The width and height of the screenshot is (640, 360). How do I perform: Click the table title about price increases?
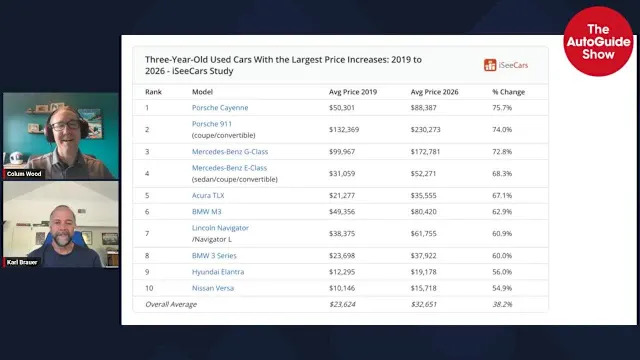tap(283, 65)
